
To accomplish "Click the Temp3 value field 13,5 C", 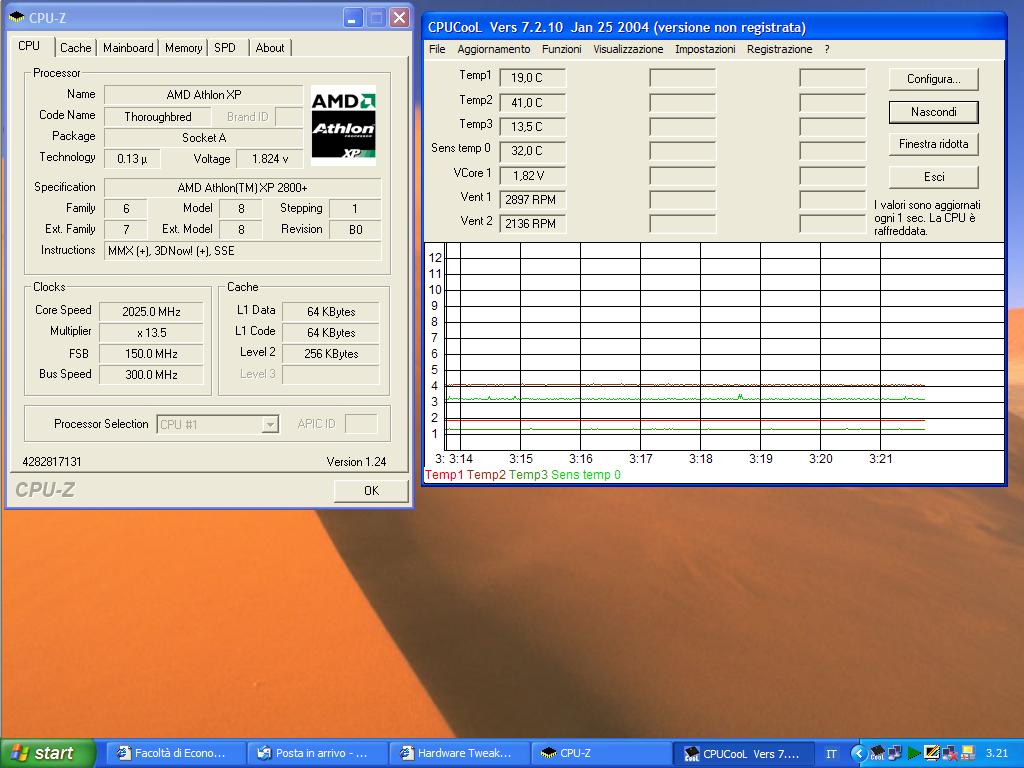I will pyautogui.click(x=533, y=127).
